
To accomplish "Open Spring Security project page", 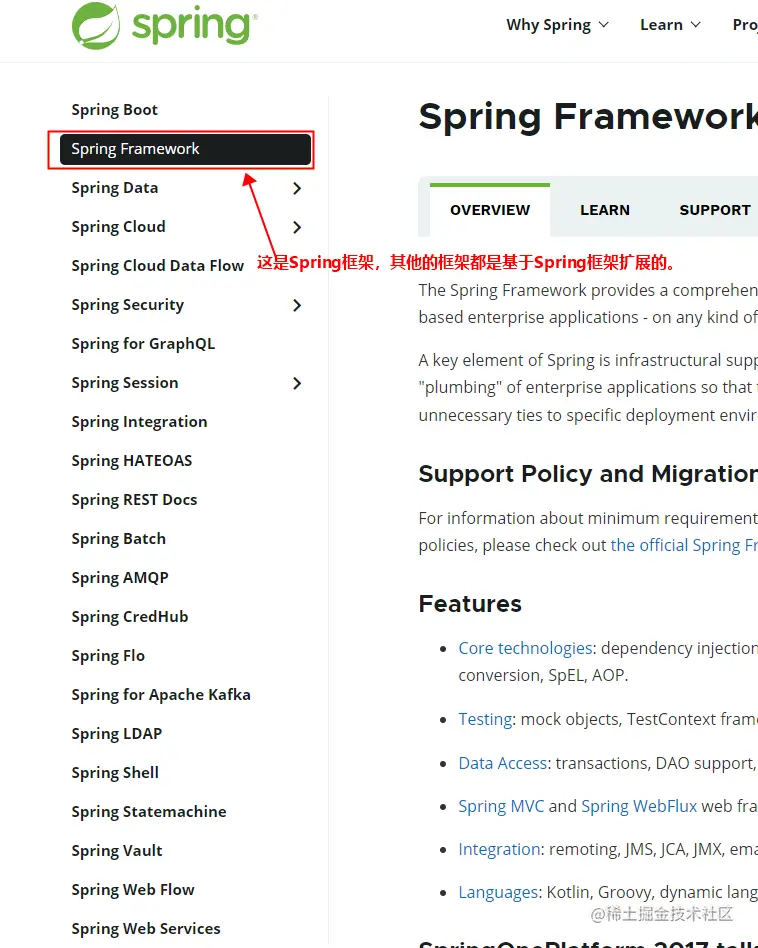I will (x=128, y=305).
